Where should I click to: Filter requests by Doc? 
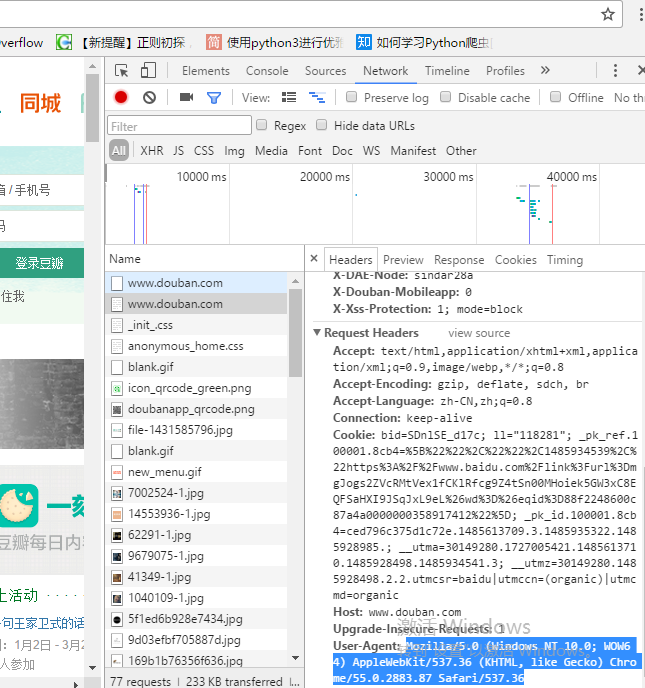click(x=342, y=150)
